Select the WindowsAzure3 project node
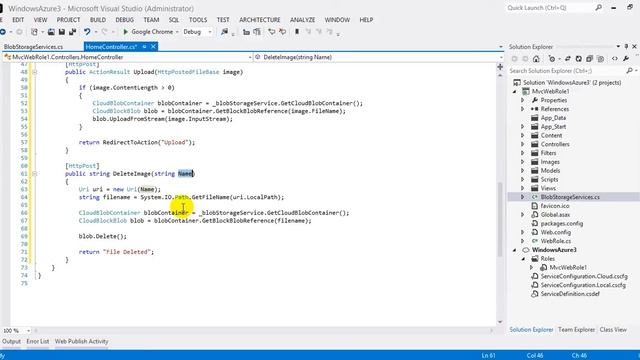 click(554, 250)
